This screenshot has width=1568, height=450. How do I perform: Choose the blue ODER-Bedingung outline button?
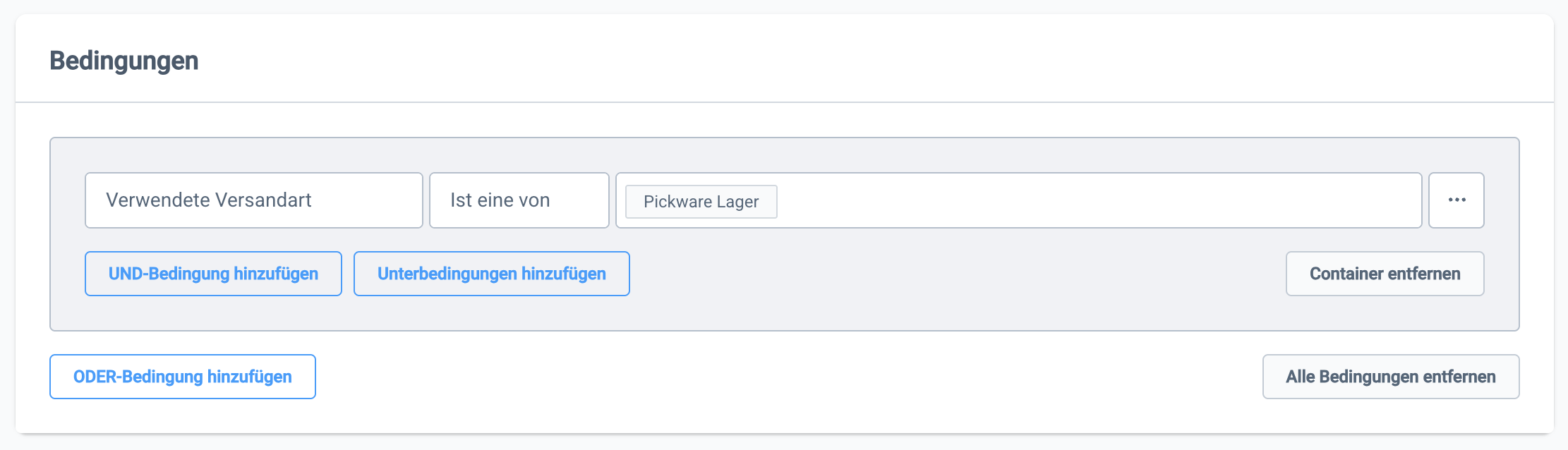182,377
